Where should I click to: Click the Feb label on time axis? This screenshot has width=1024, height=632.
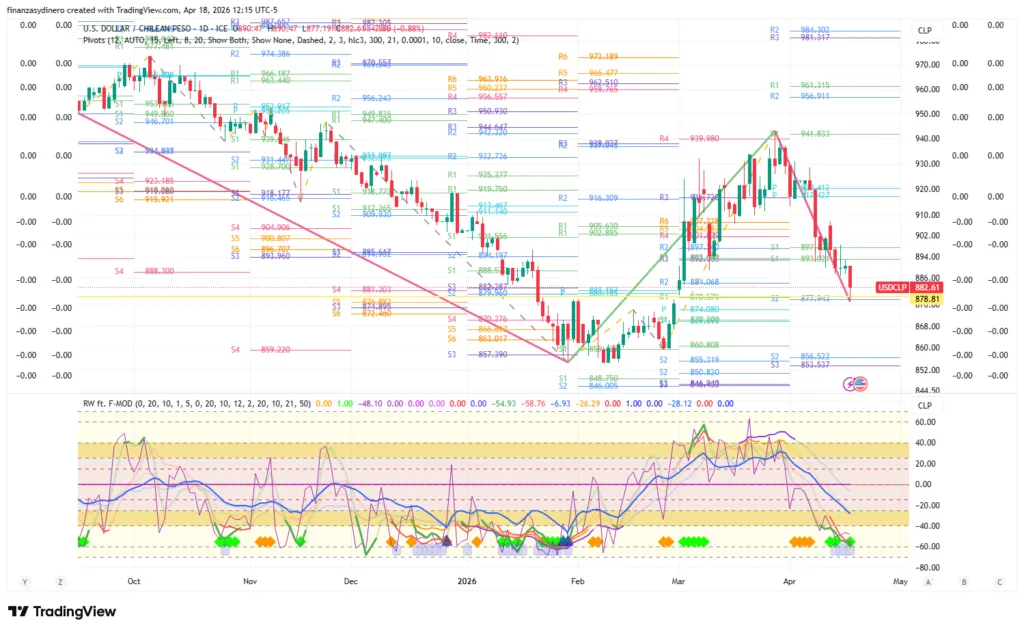pos(576,580)
